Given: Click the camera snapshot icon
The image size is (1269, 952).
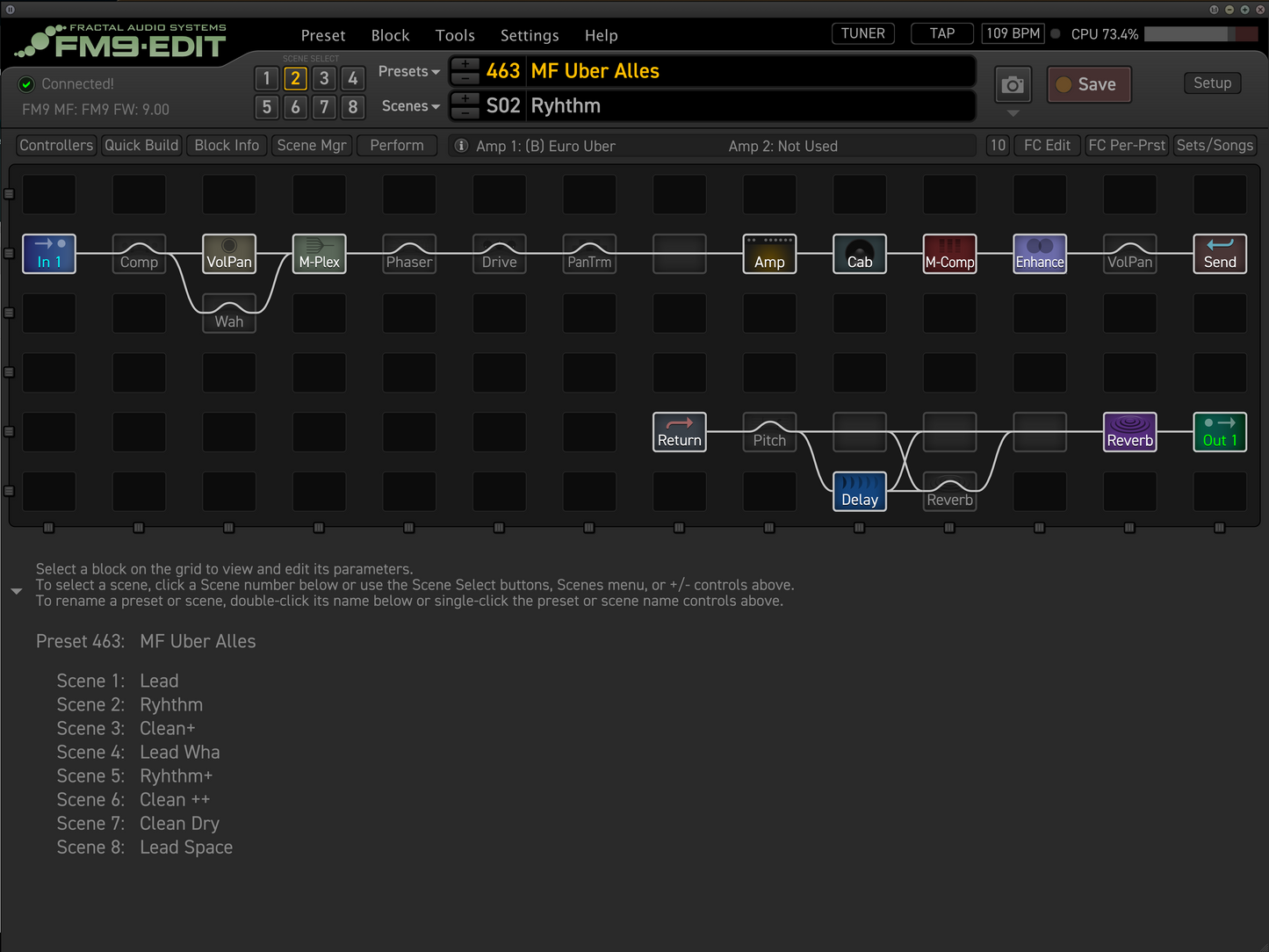Looking at the screenshot, I should click(1013, 84).
